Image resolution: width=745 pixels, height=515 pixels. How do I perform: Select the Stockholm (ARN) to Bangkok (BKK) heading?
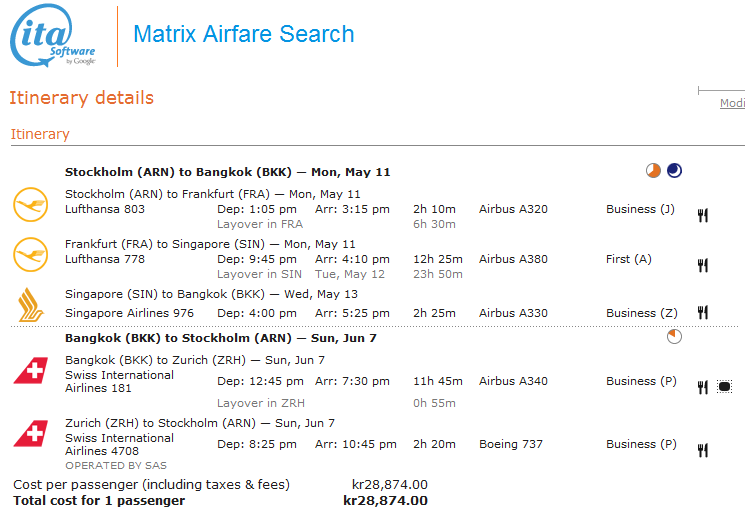pyautogui.click(x=227, y=172)
